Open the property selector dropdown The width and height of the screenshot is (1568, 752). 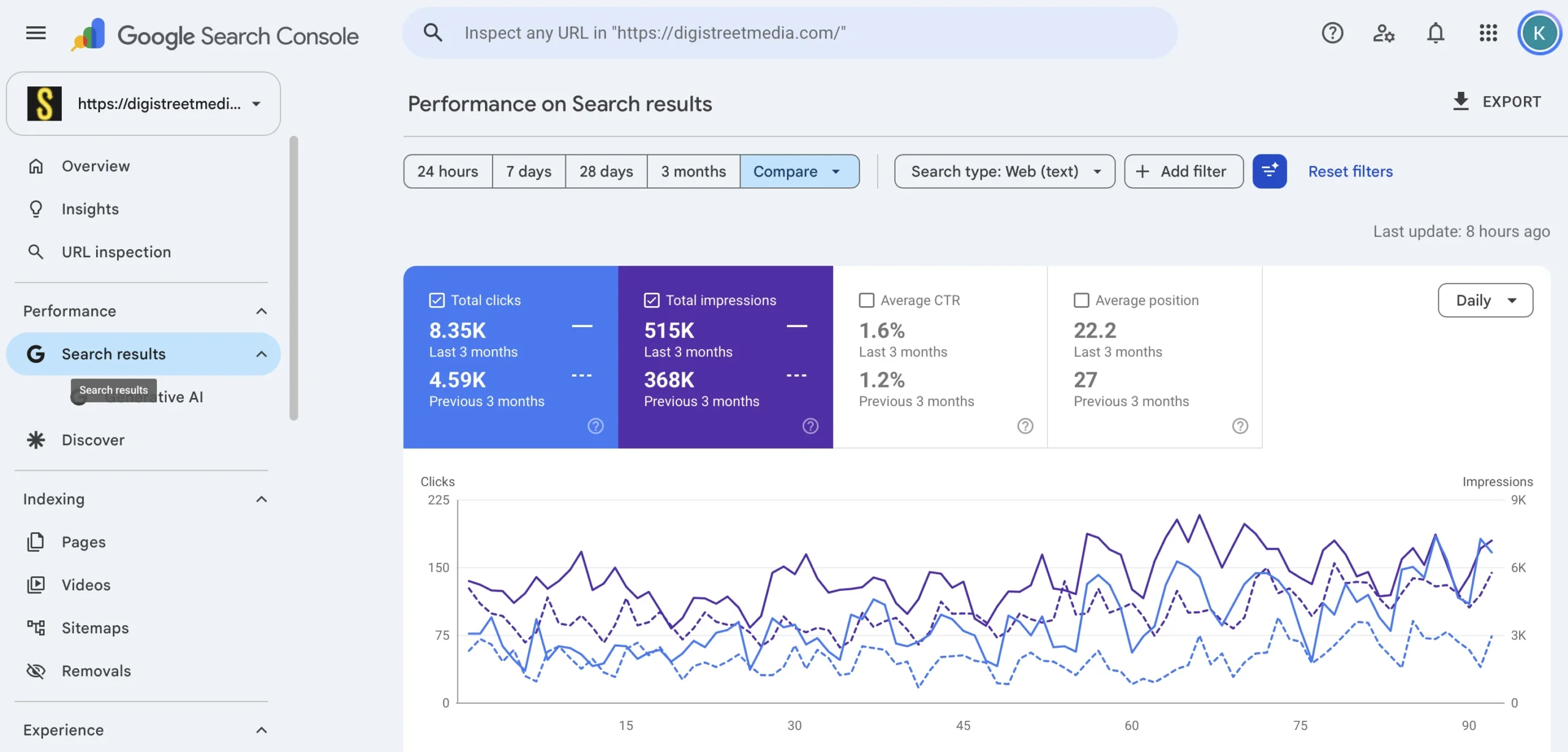click(143, 103)
